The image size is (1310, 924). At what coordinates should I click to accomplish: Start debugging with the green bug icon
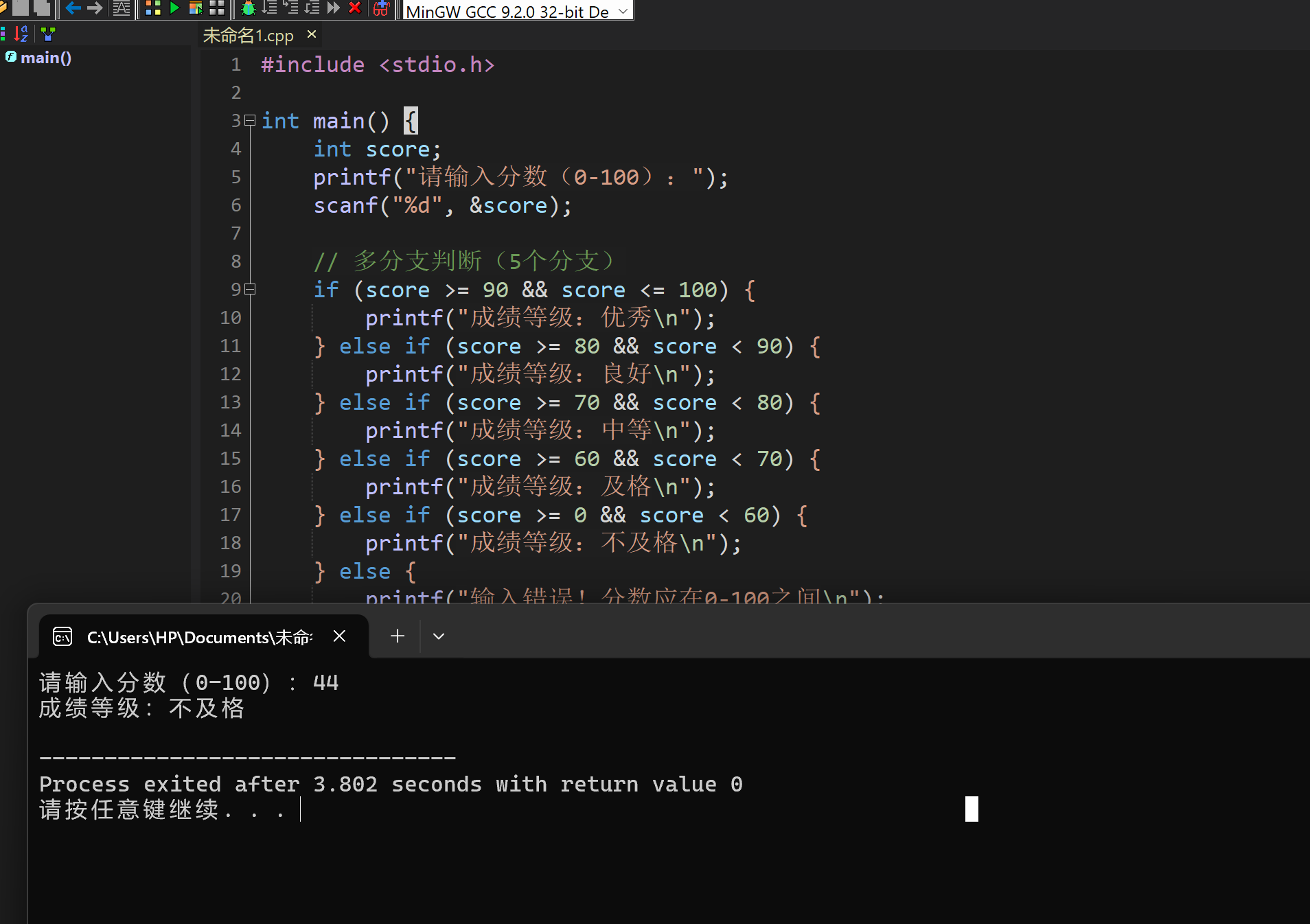[x=249, y=8]
